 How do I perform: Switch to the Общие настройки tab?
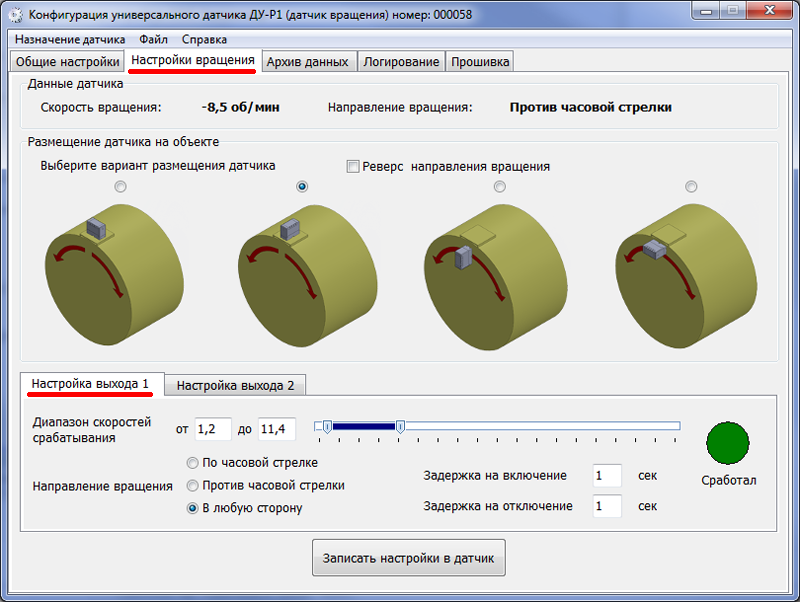pos(67,62)
